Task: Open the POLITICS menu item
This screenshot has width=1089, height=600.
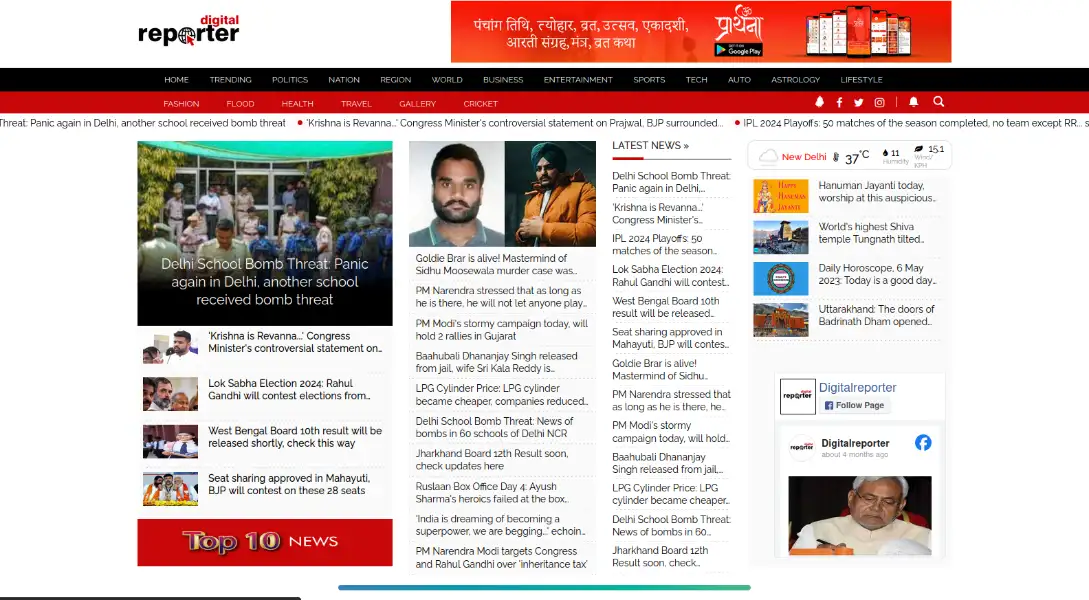Action: click(x=290, y=80)
